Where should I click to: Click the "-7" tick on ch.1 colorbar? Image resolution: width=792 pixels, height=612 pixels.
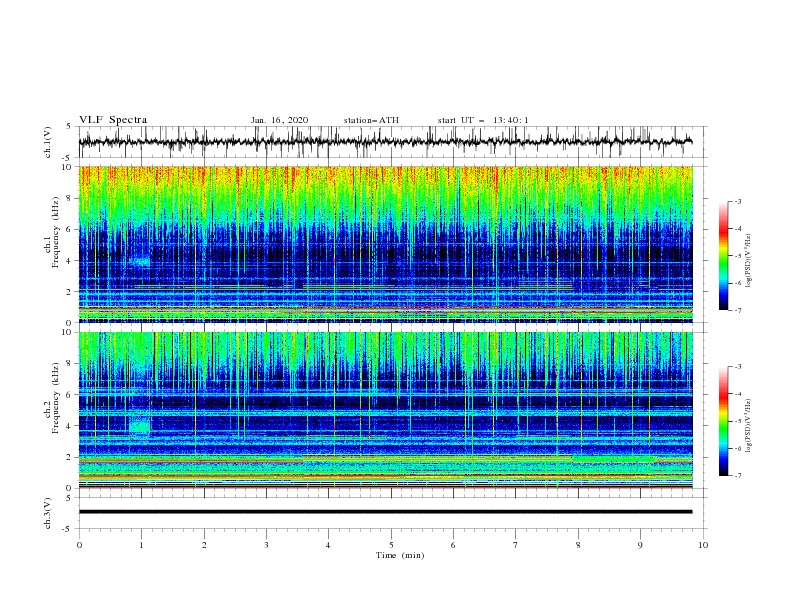coord(737,310)
